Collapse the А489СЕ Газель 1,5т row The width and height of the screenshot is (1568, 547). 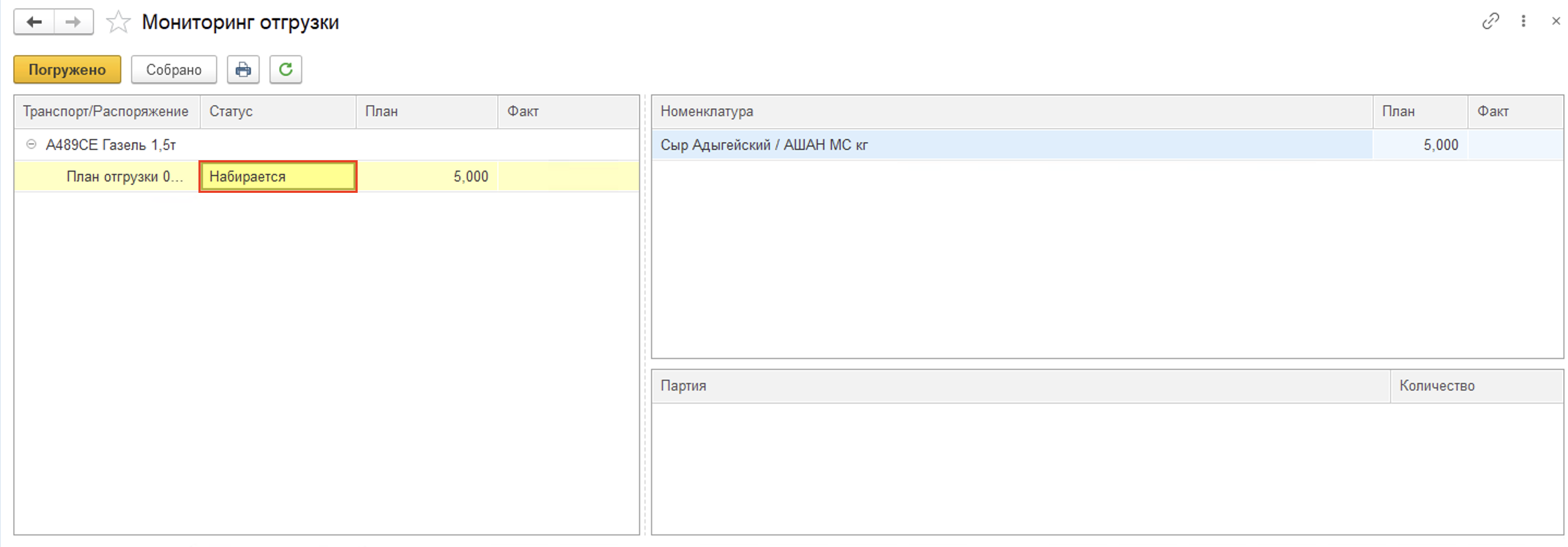(31, 145)
